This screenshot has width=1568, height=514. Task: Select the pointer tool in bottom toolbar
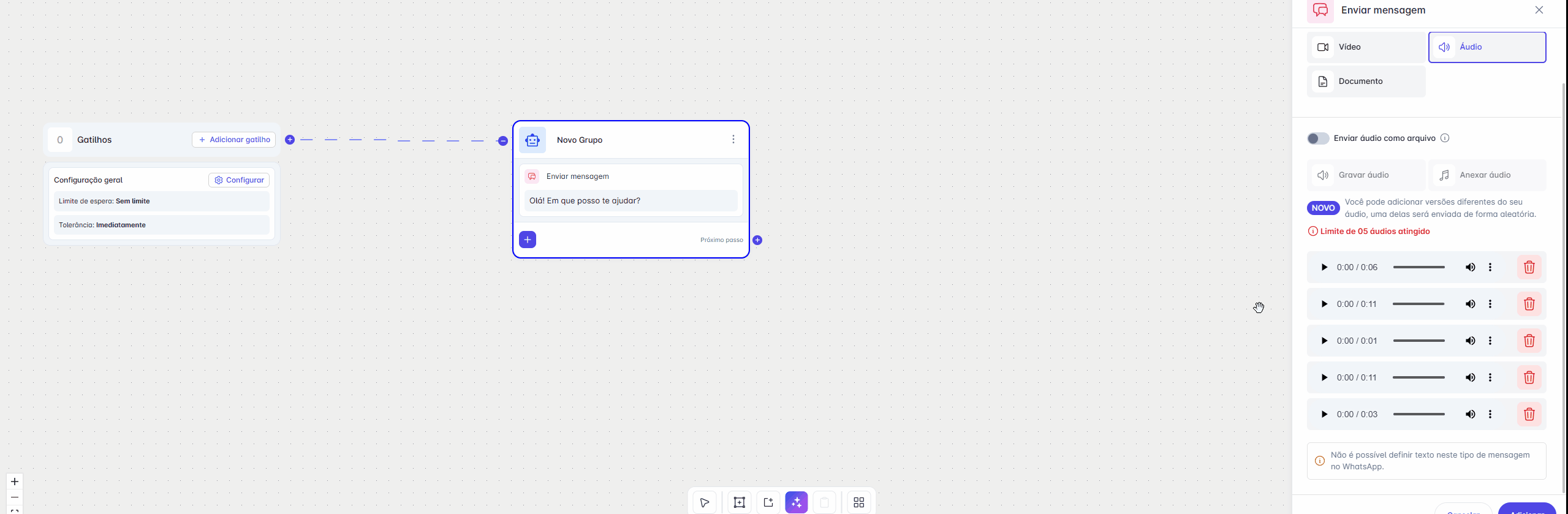pyautogui.click(x=705, y=502)
